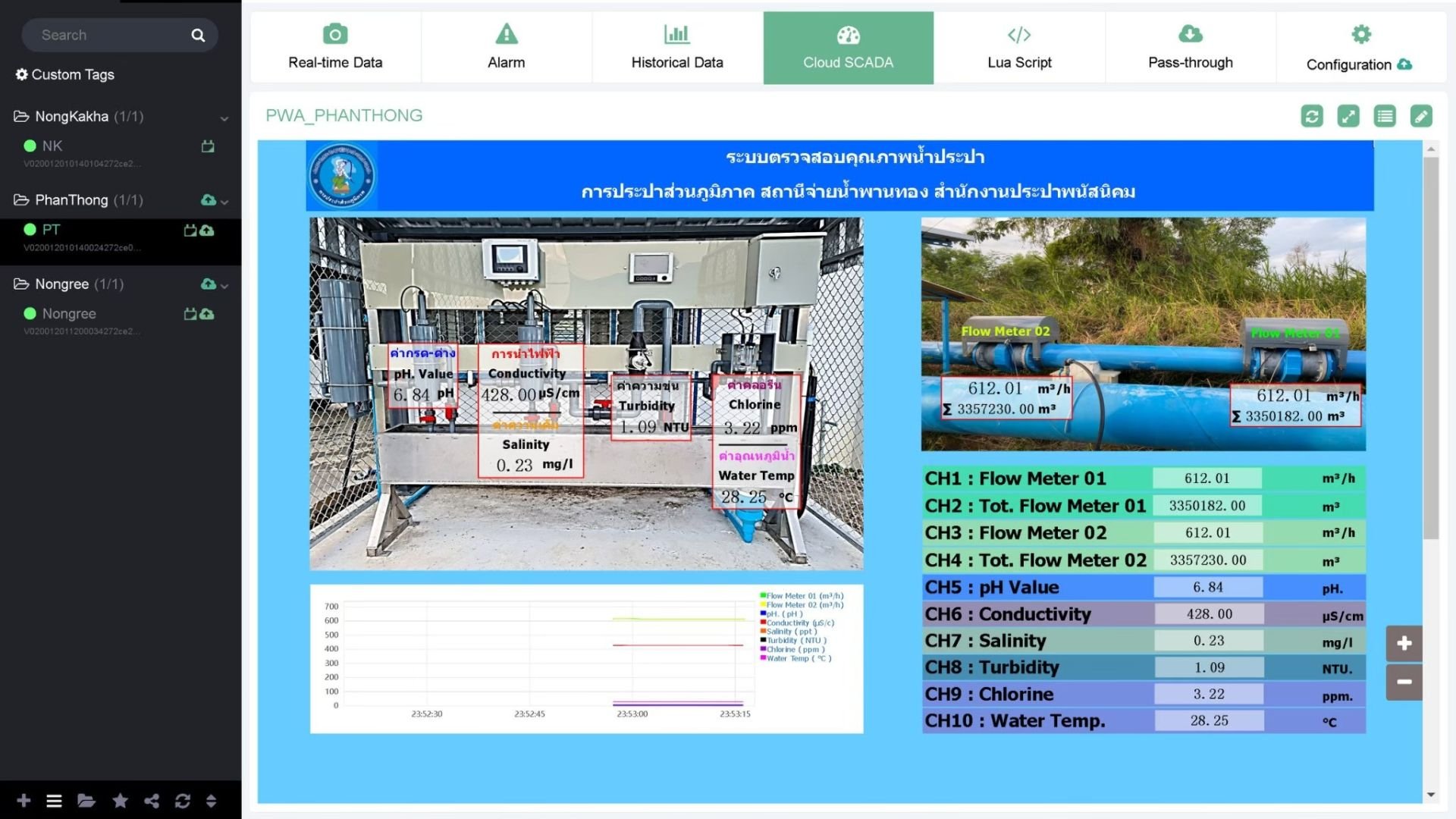Click the sort arrows icon in sidebar footer
The width and height of the screenshot is (1456, 819).
pos(212,801)
